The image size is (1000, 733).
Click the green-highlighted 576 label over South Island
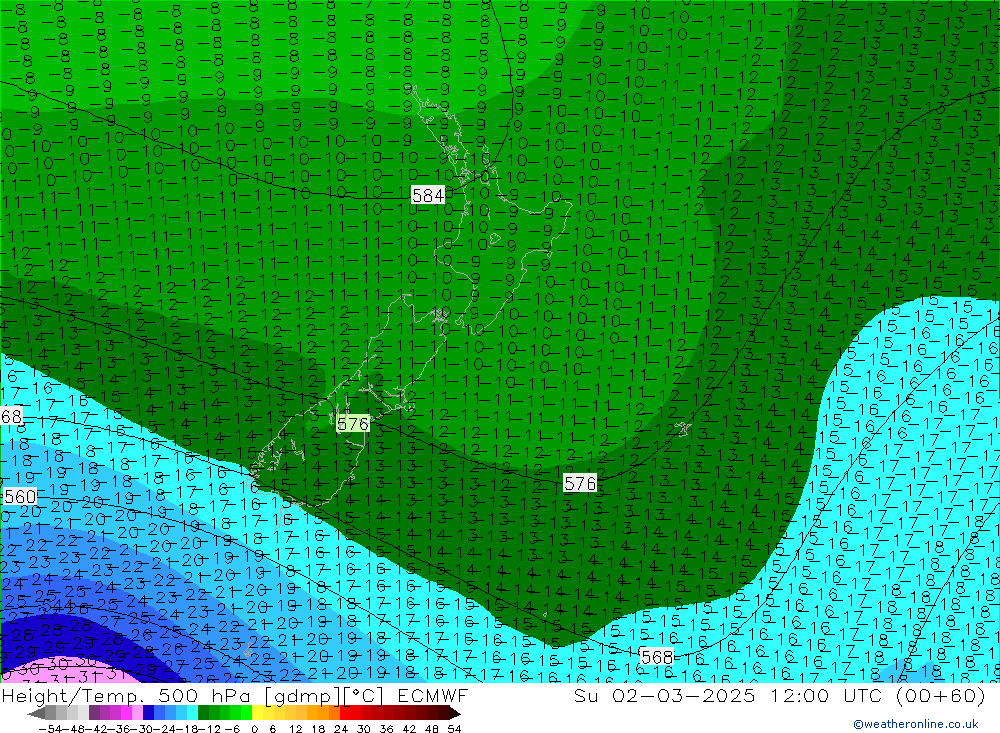click(353, 424)
